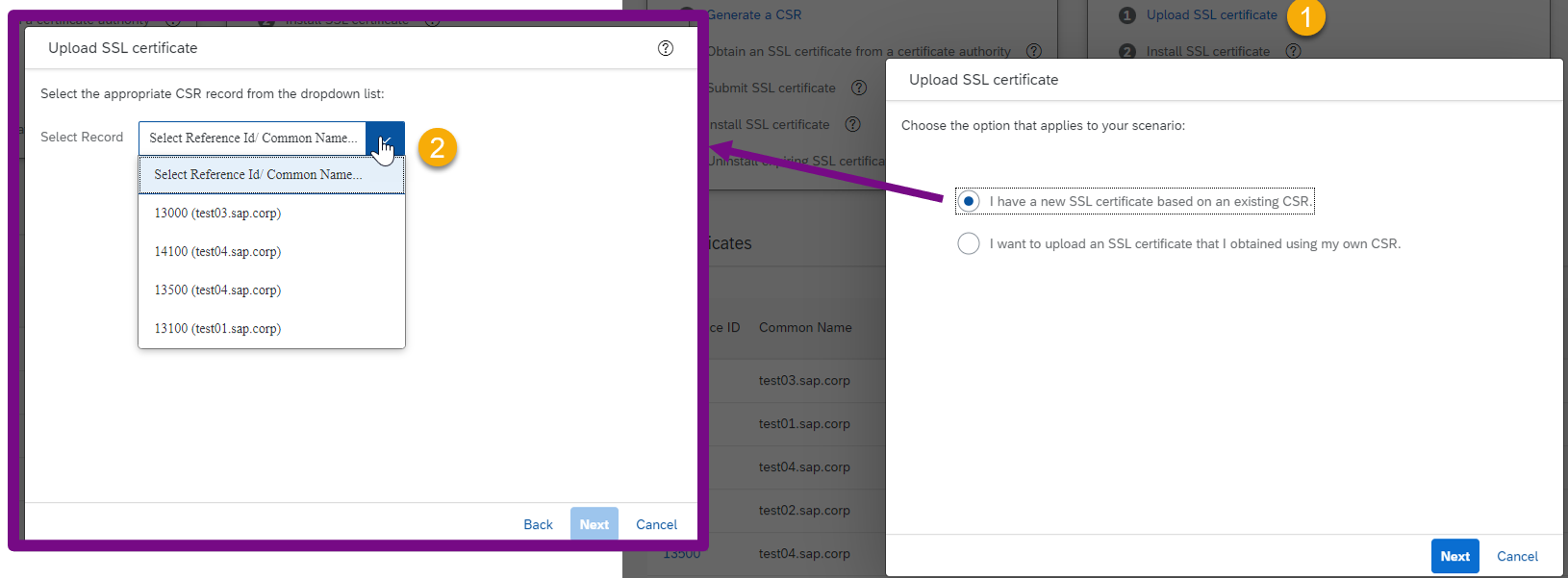
Task: Click the Submit SSL certificate step
Action: pyautogui.click(x=771, y=88)
